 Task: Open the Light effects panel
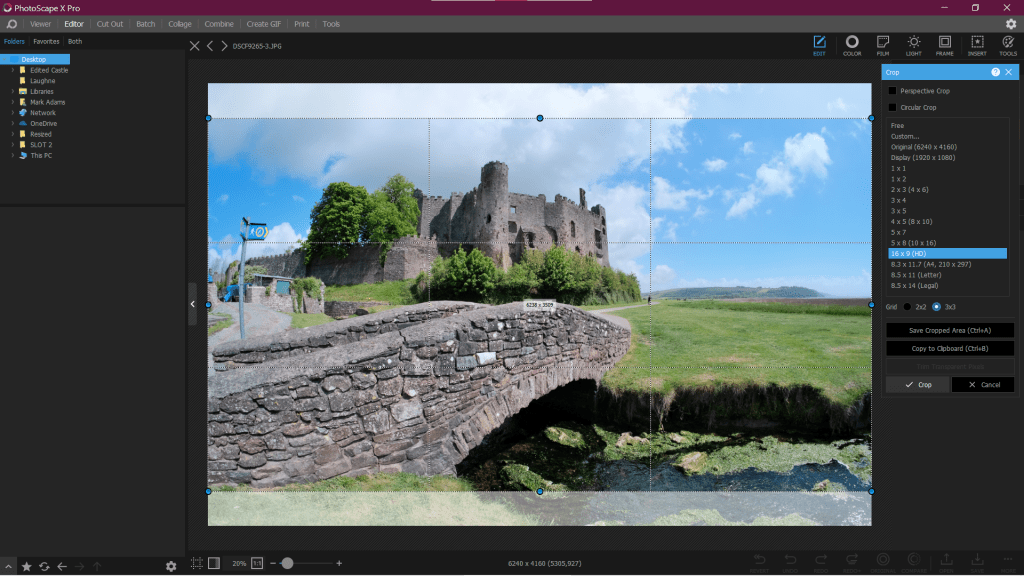(914, 43)
